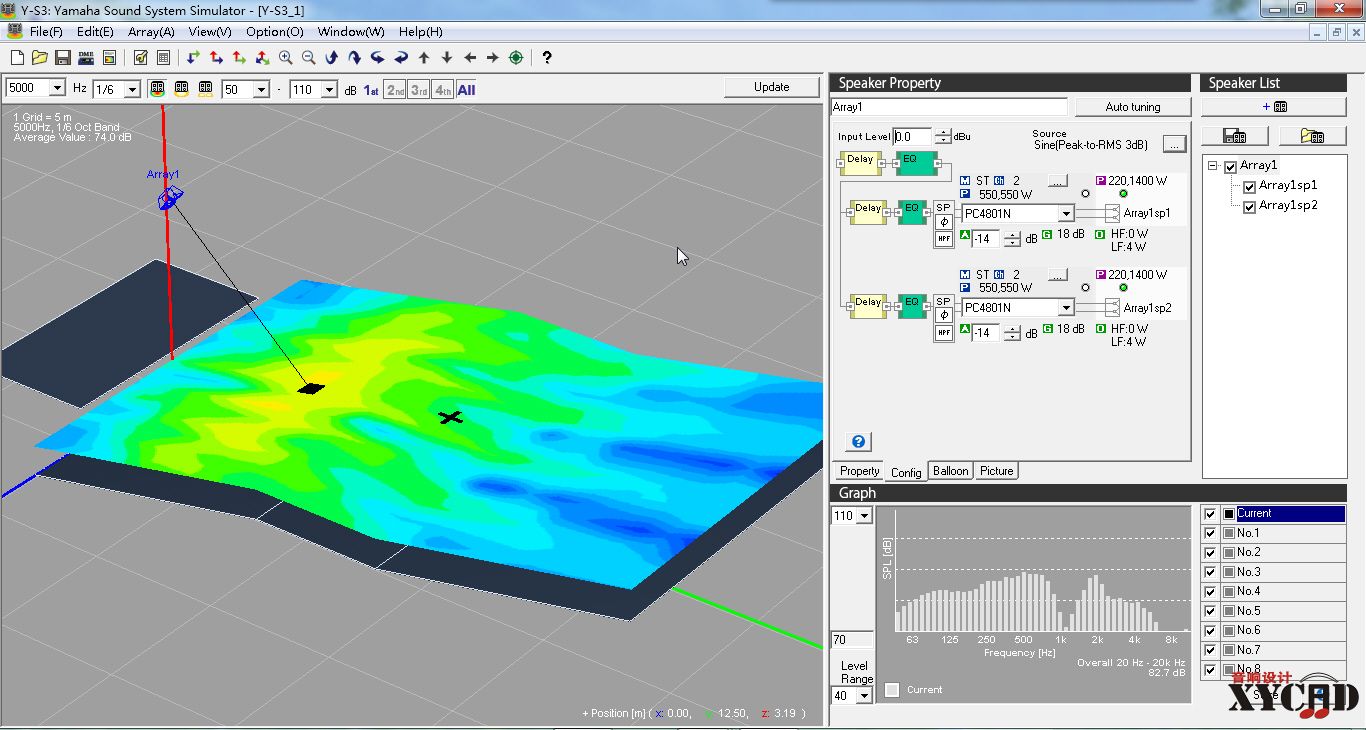Open the PC4801N amplifier dropdown for Array1sp2
Image resolution: width=1366 pixels, height=730 pixels.
(x=1066, y=308)
